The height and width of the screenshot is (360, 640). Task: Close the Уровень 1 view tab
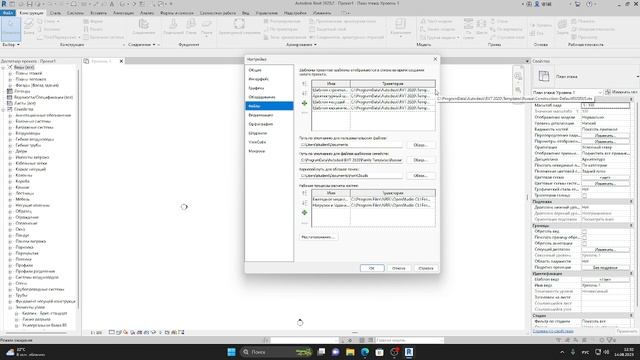pyautogui.click(x=121, y=61)
